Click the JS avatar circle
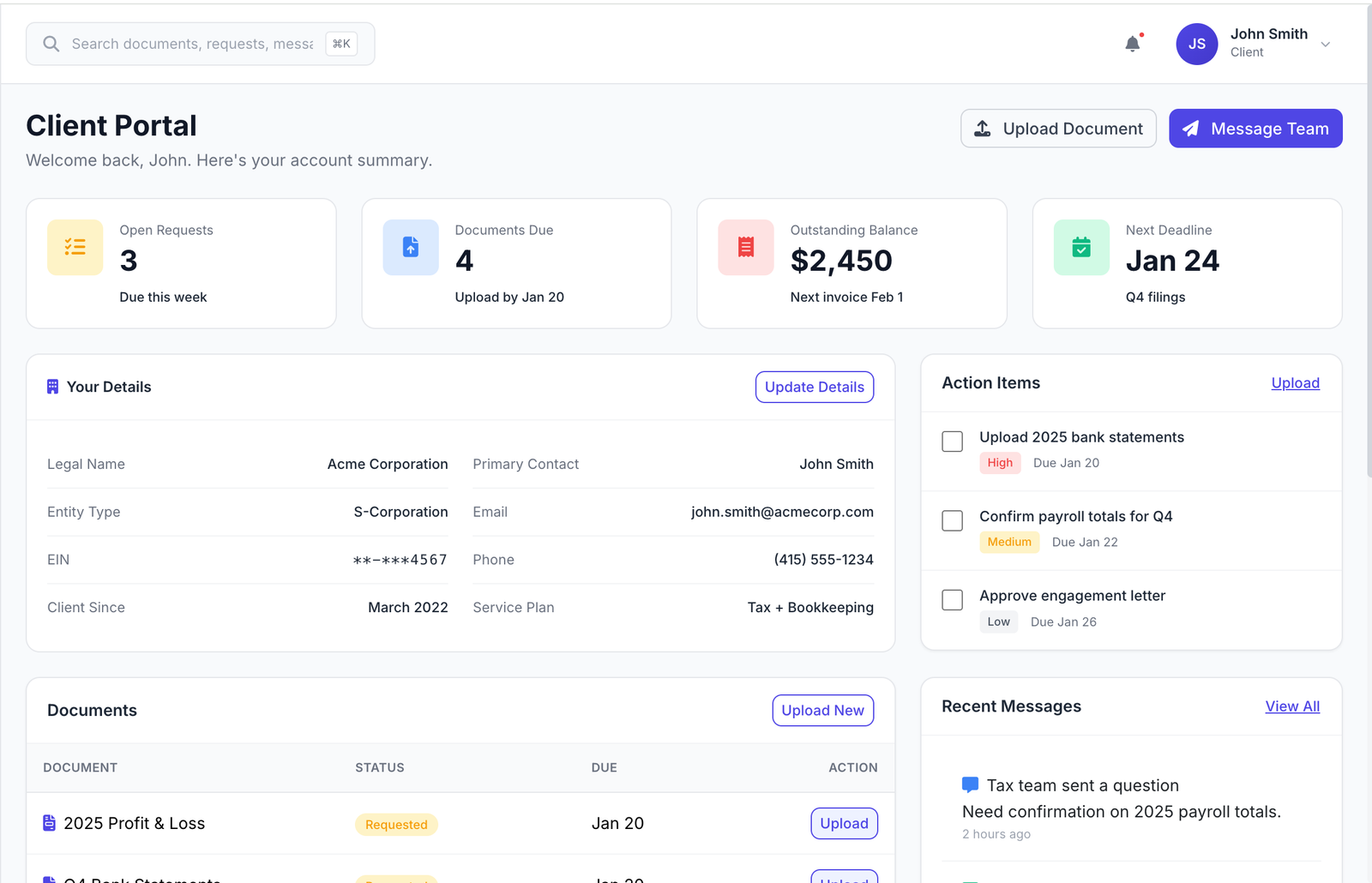 click(x=1196, y=44)
